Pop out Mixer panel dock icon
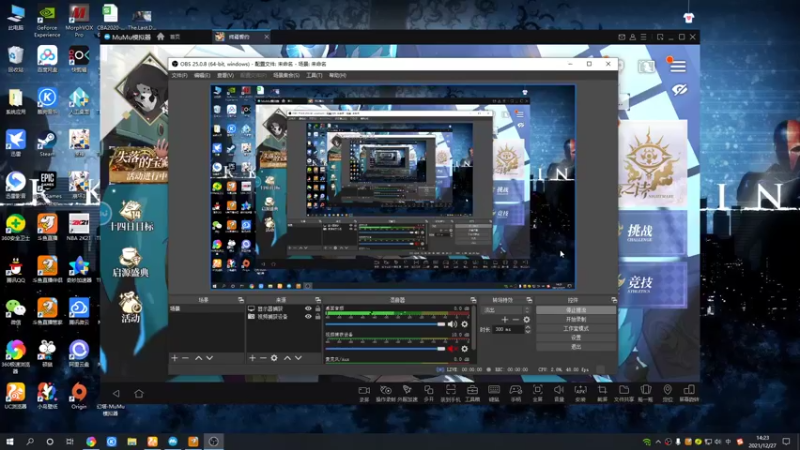Image resolution: width=800 pixels, height=450 pixels. point(473,300)
